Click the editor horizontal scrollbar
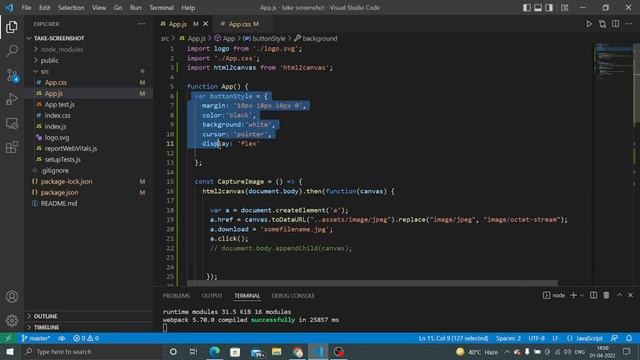This screenshot has height=360, width=640. (x=372, y=283)
